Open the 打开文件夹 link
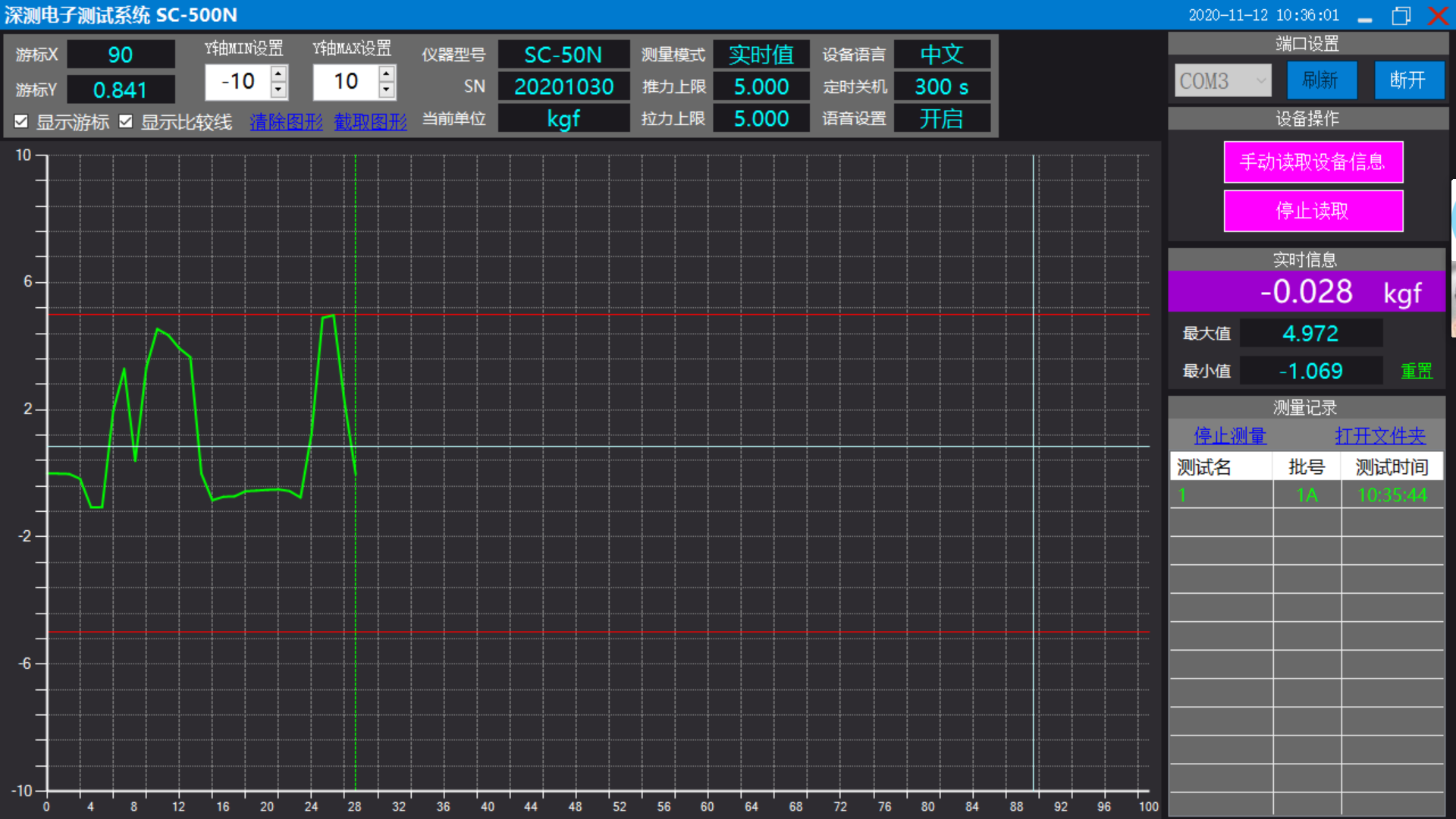The height and width of the screenshot is (819, 1456). pos(1380,436)
